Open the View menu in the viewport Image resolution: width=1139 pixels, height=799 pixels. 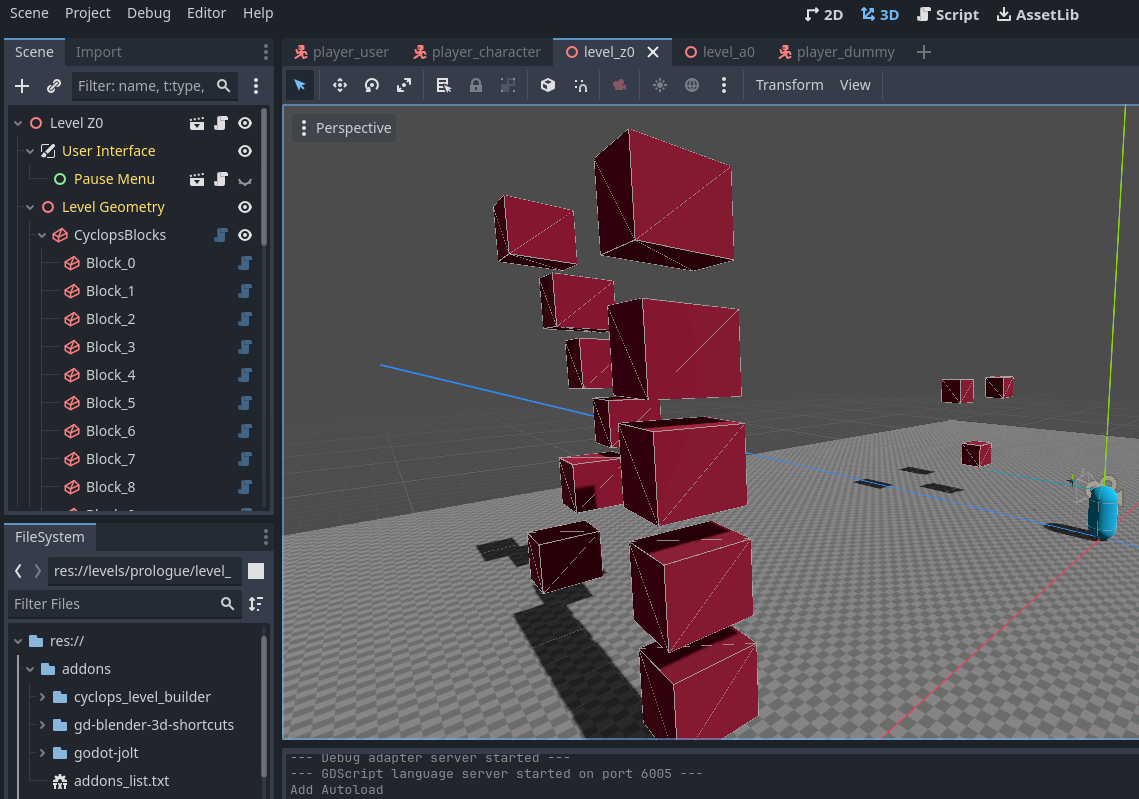coord(854,85)
